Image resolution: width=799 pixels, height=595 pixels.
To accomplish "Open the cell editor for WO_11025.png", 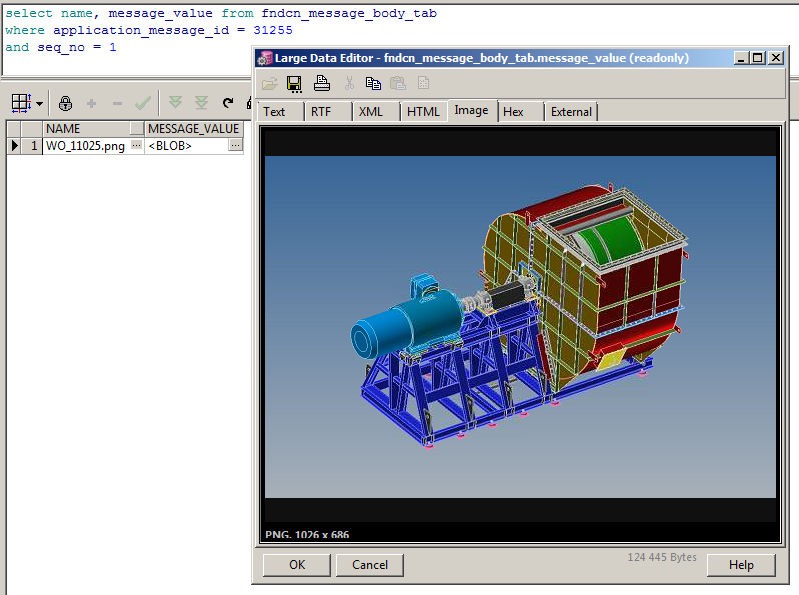I will click(x=136, y=146).
